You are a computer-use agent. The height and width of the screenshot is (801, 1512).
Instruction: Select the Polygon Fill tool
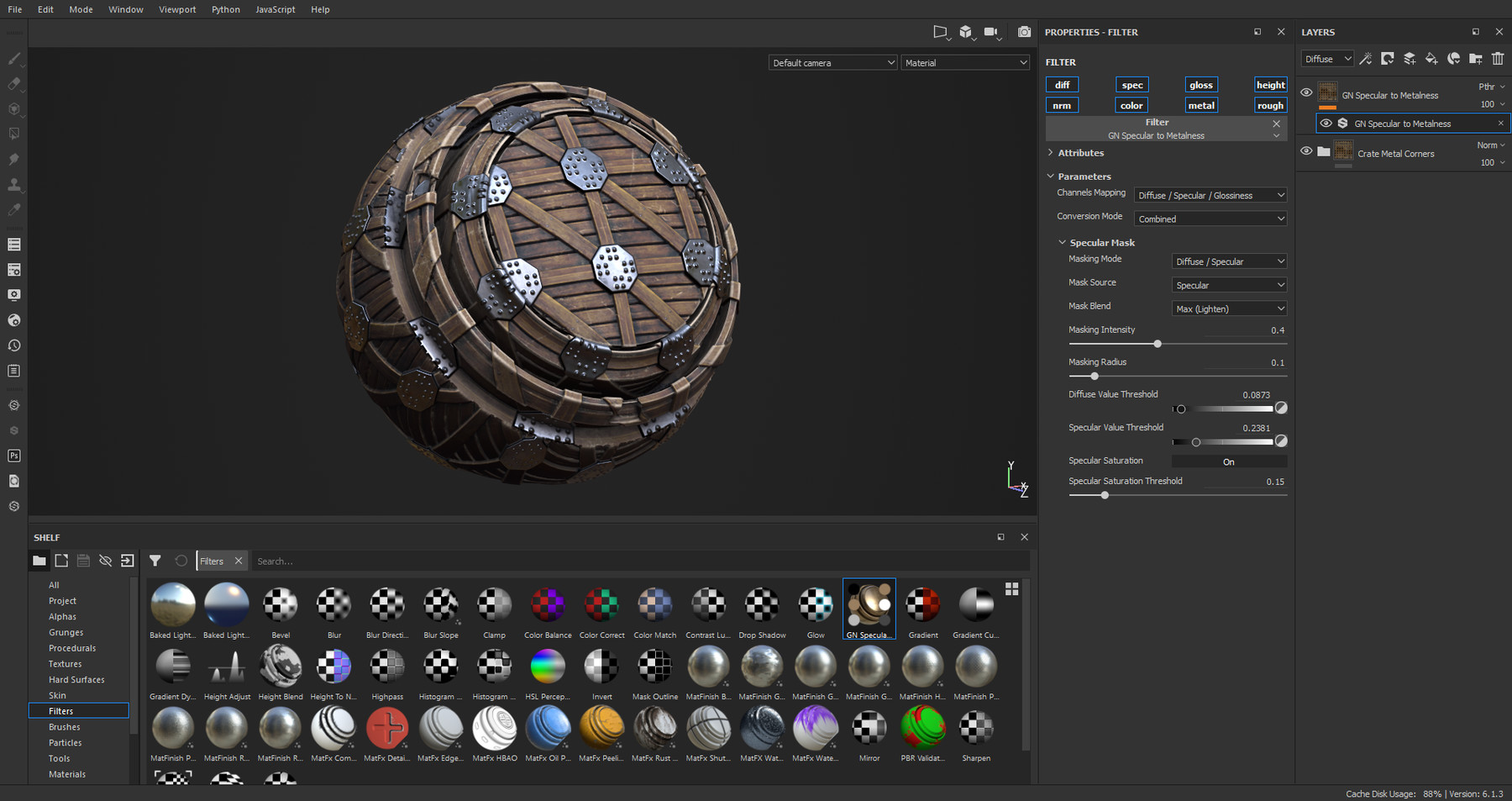click(x=13, y=134)
